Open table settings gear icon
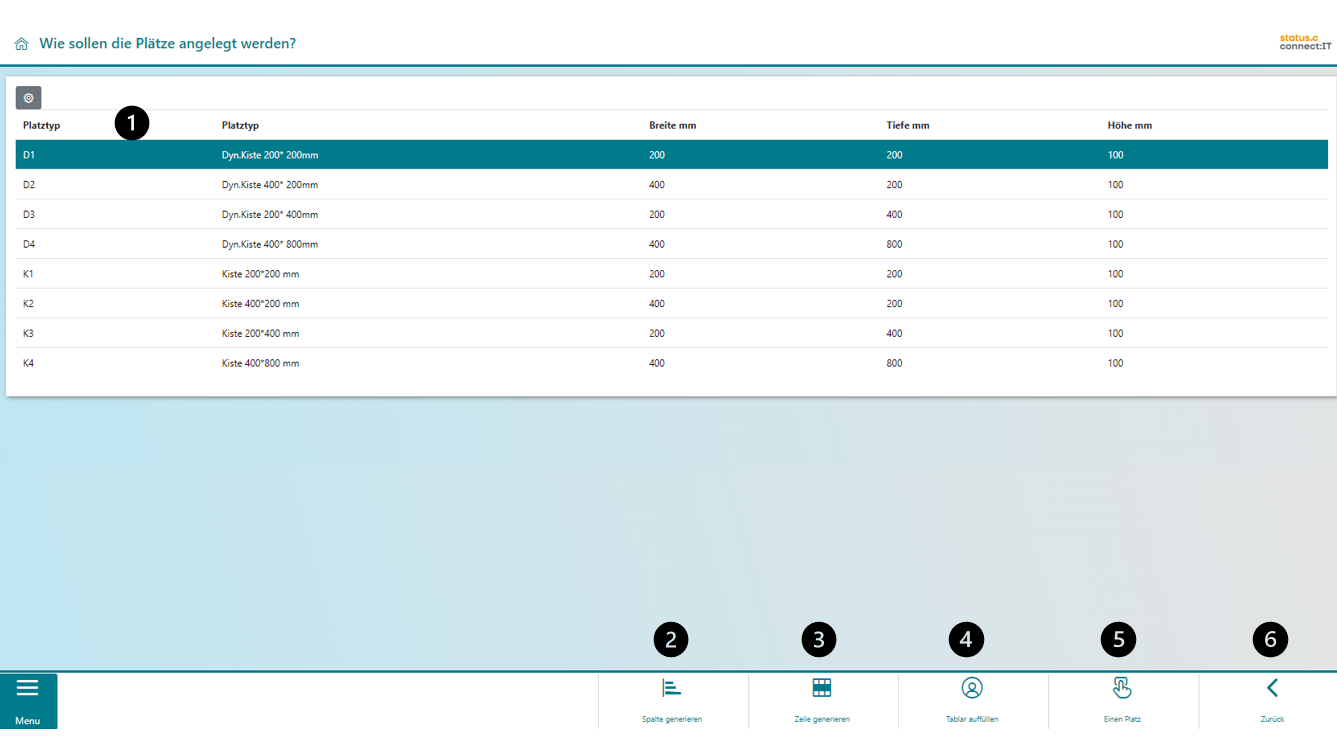1337x752 pixels. 28,98
